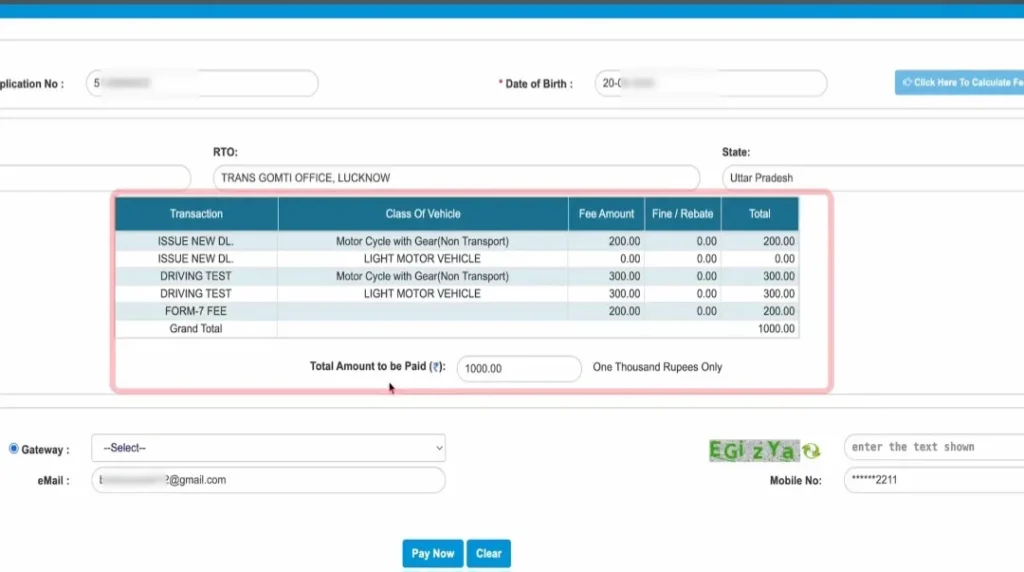Click the State field showing Uttar Pradesh
1024x572 pixels.
[870, 178]
